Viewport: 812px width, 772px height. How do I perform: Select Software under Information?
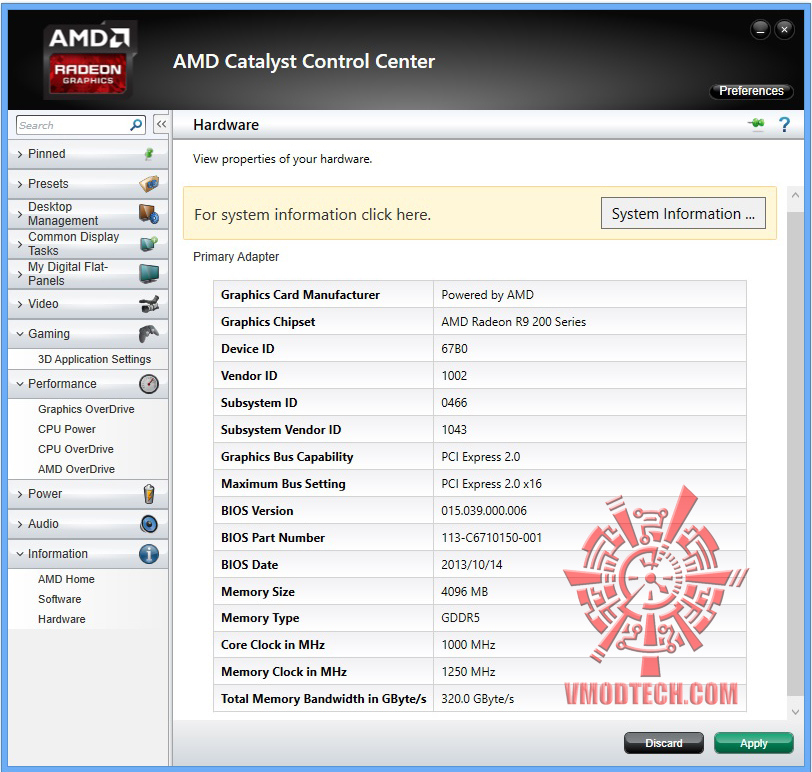60,599
